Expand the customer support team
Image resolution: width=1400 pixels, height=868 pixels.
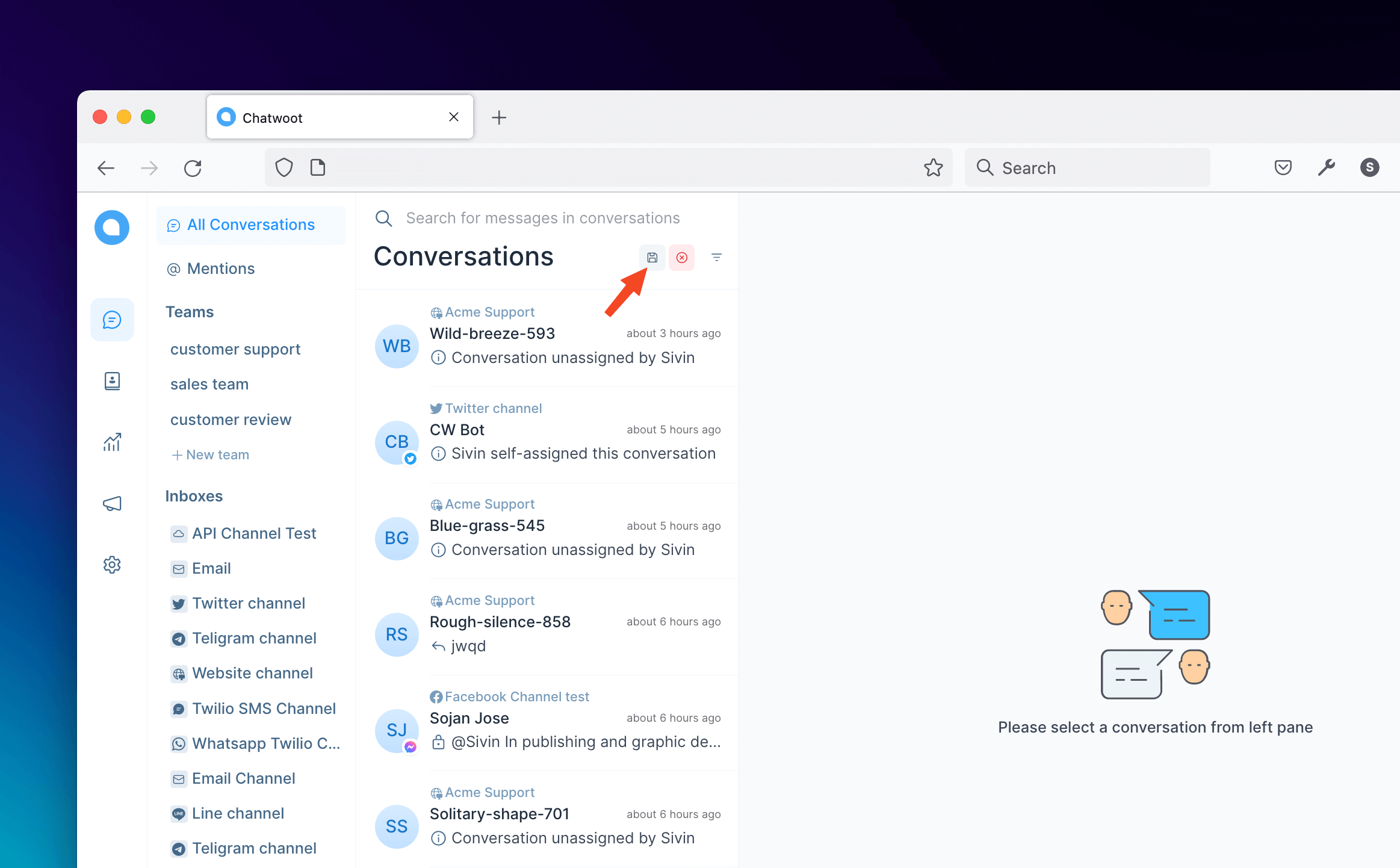point(235,349)
